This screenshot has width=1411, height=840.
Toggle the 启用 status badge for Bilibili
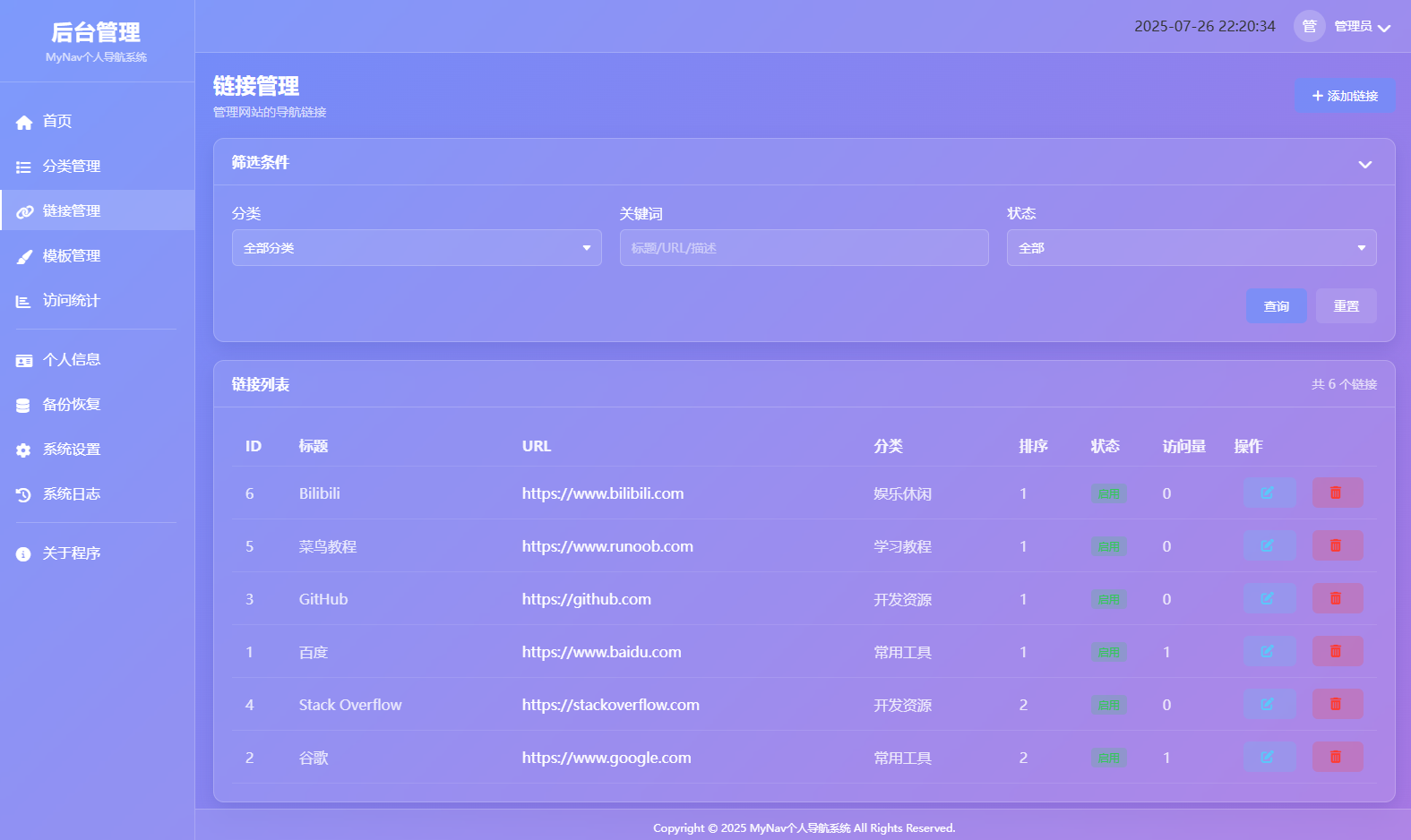pyautogui.click(x=1108, y=493)
